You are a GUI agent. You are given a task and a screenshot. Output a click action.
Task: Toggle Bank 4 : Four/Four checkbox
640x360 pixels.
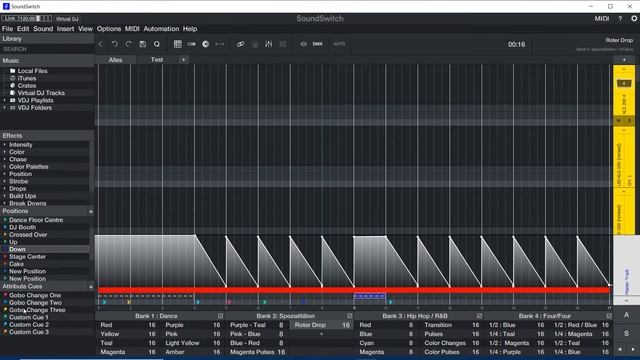(x=609, y=316)
